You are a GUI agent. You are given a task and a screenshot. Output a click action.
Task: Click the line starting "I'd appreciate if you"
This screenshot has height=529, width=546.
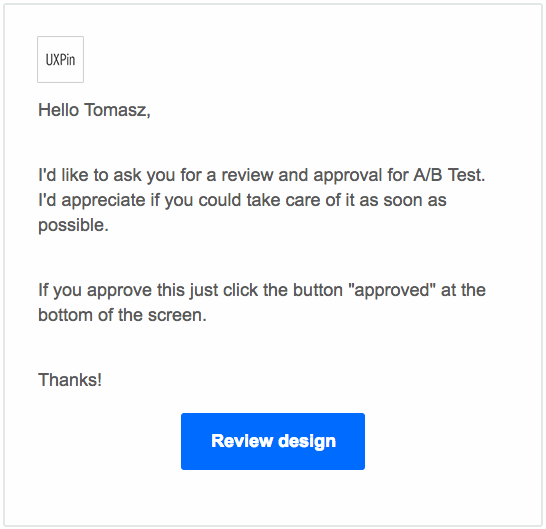pyautogui.click(x=242, y=201)
